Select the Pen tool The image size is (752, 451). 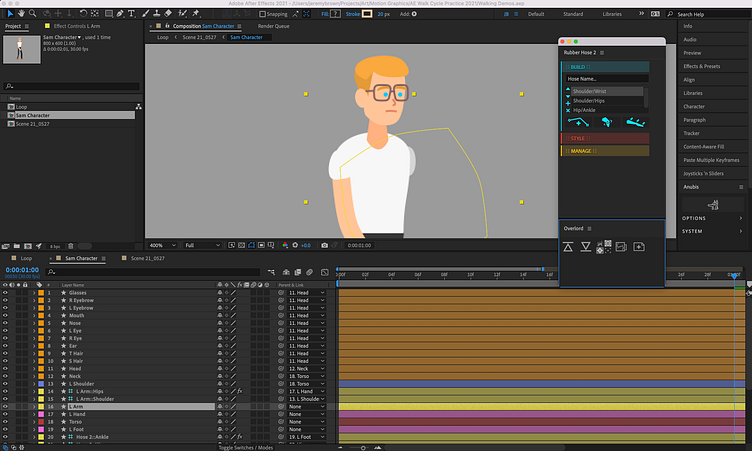pyautogui.click(x=118, y=15)
